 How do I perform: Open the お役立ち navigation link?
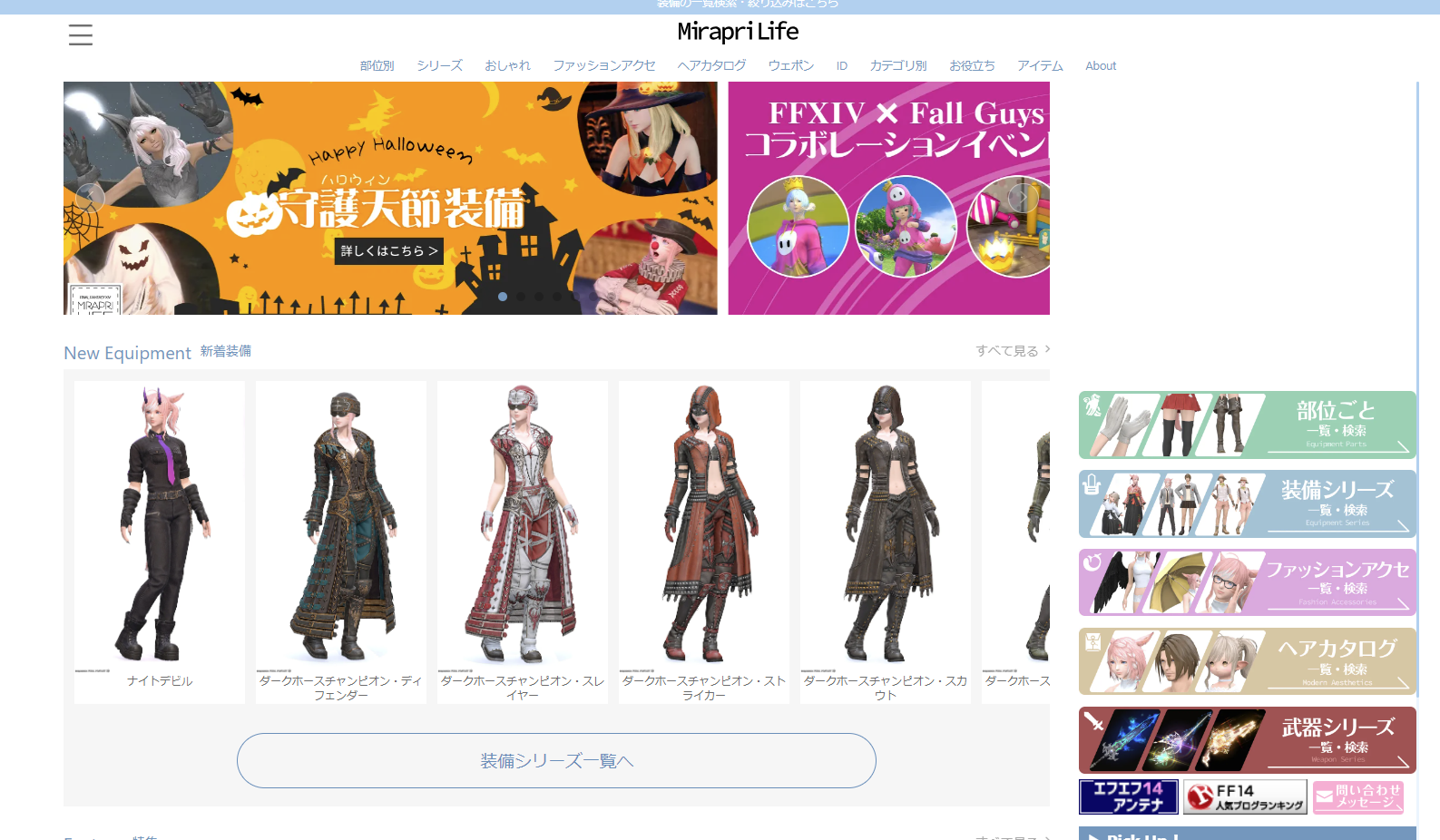(x=972, y=66)
